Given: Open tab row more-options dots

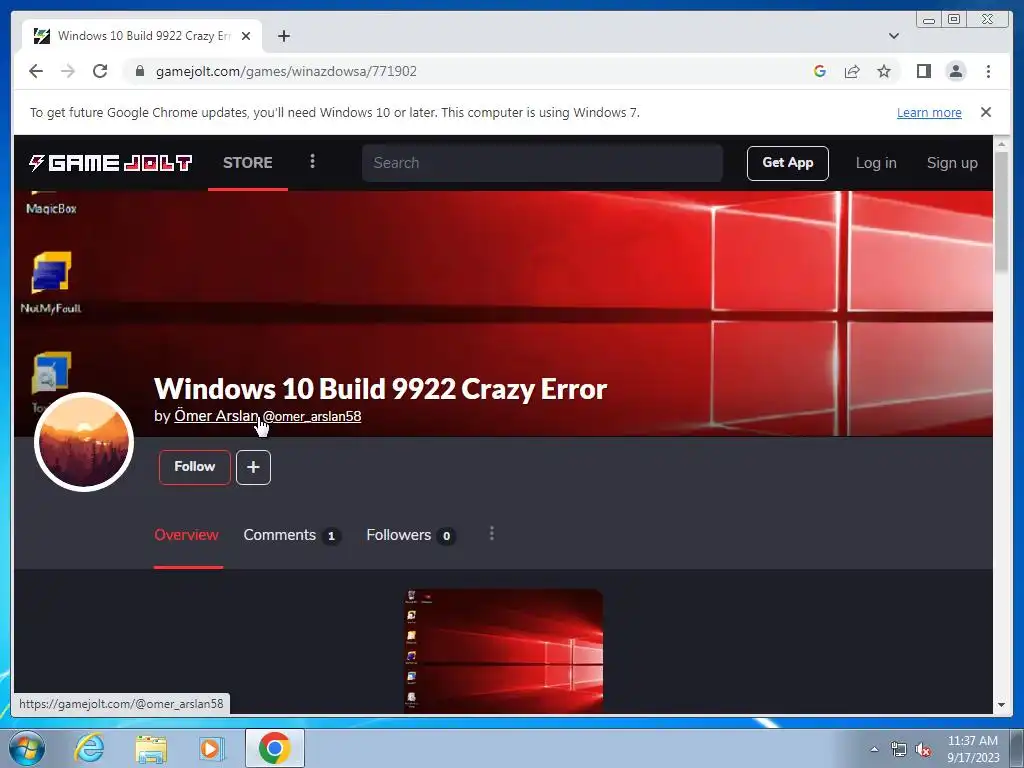Looking at the screenshot, I should point(492,534).
